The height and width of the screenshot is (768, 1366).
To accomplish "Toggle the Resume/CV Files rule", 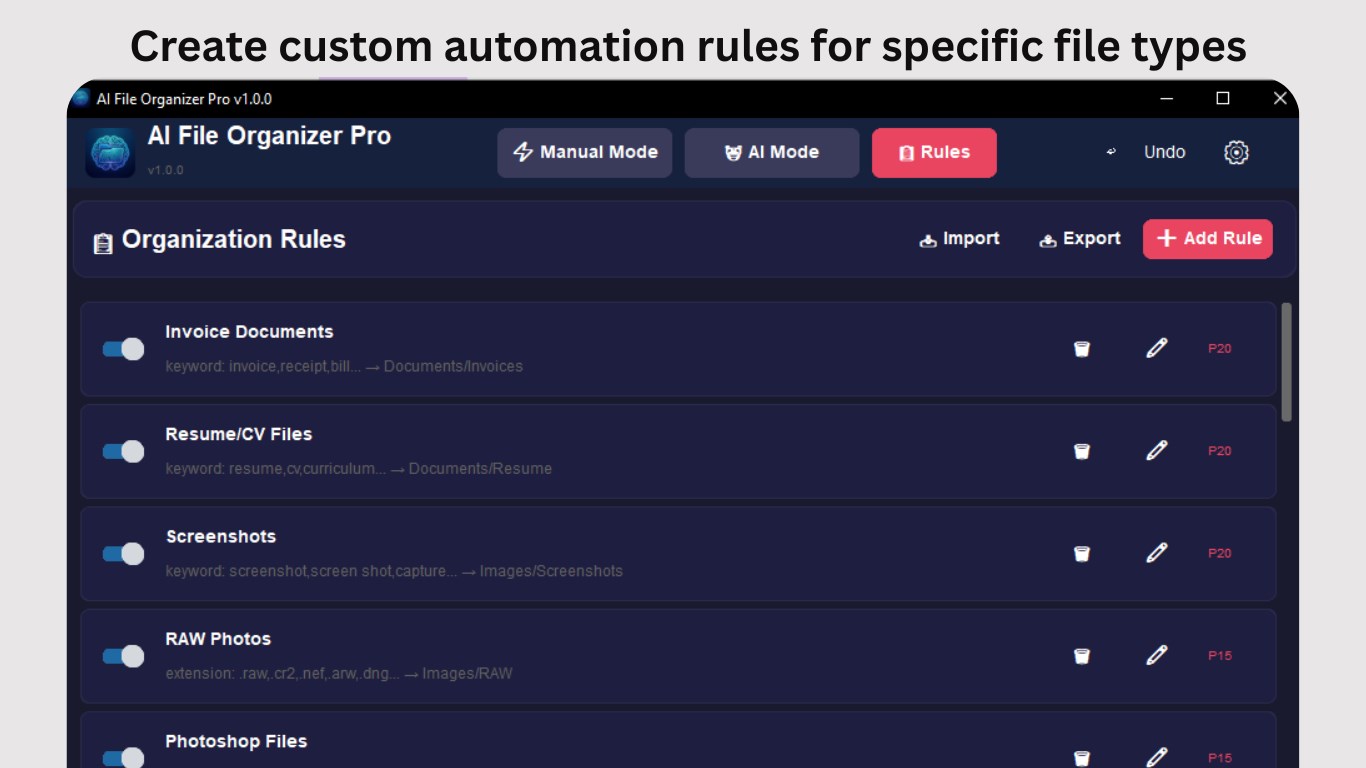I will click(121, 451).
